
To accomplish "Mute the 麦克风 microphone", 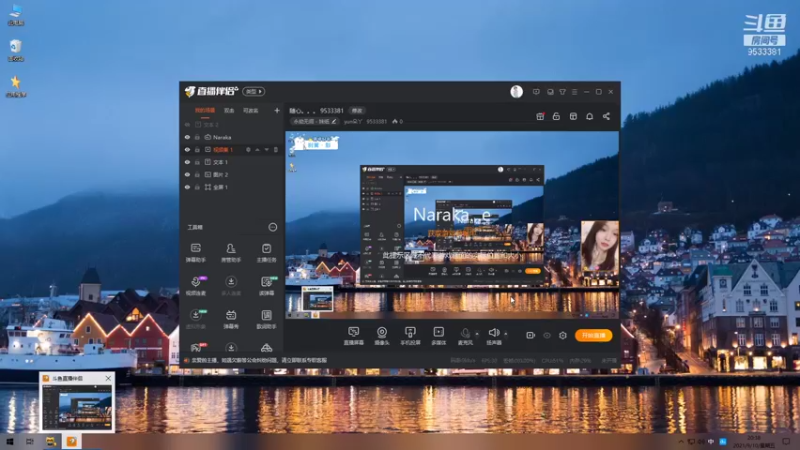I will click(x=465, y=336).
